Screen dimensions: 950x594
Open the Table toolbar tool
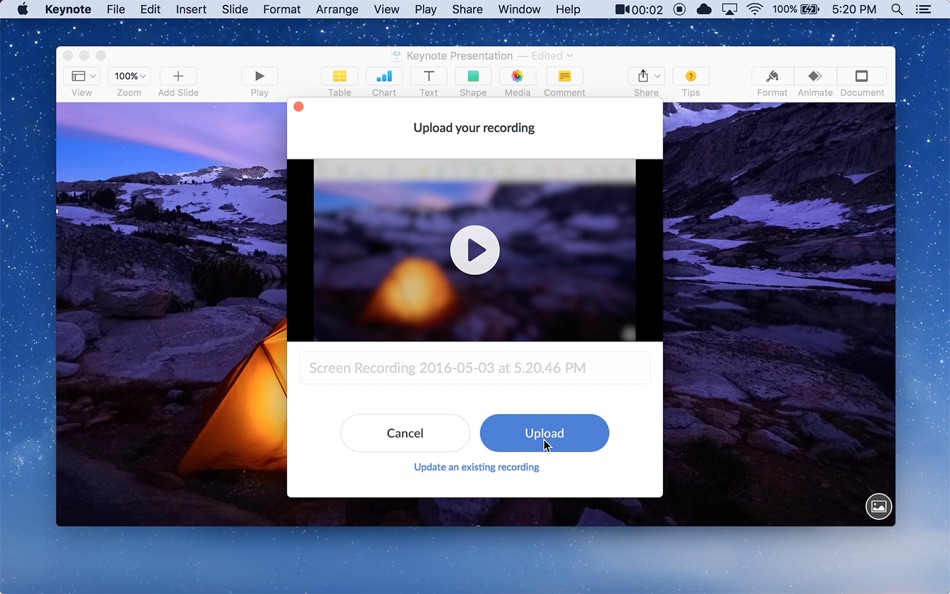(339, 76)
